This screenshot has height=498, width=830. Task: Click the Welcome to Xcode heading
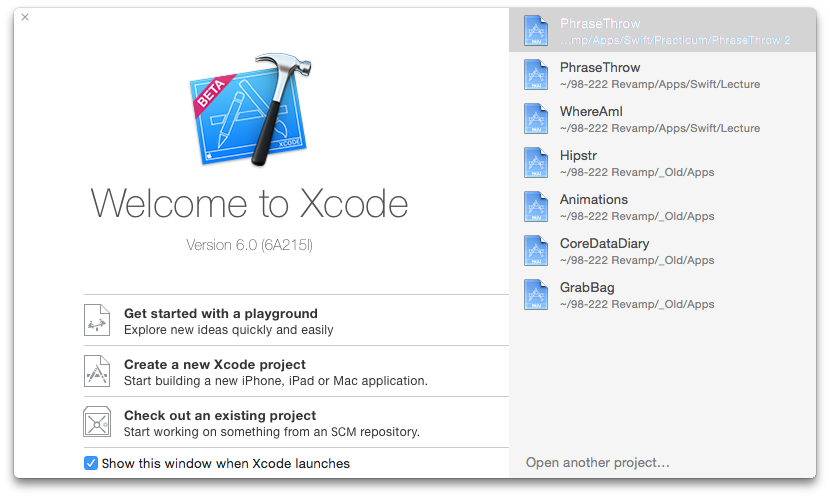pos(249,203)
